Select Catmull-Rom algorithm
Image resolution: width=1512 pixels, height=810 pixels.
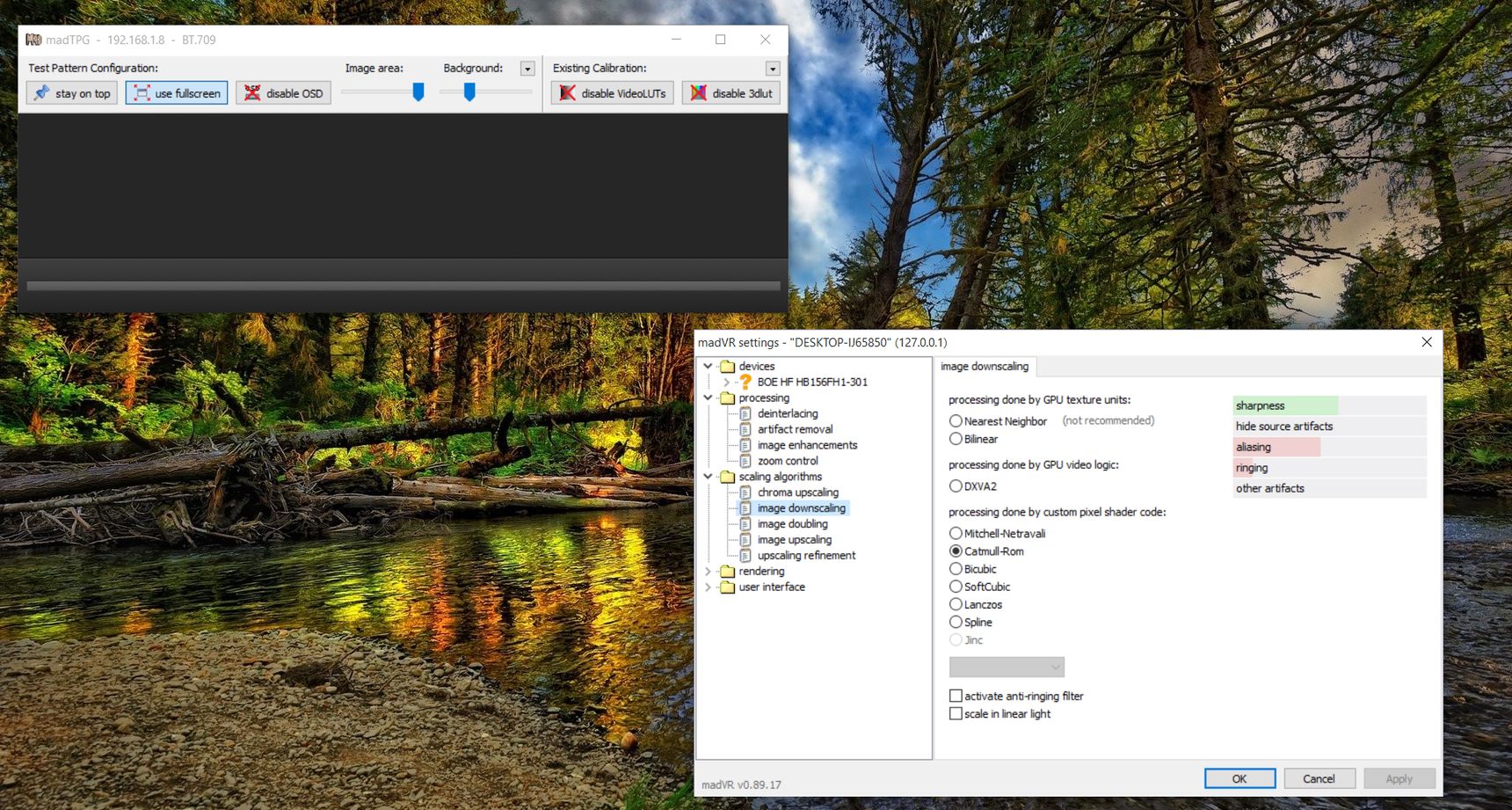[x=956, y=551]
